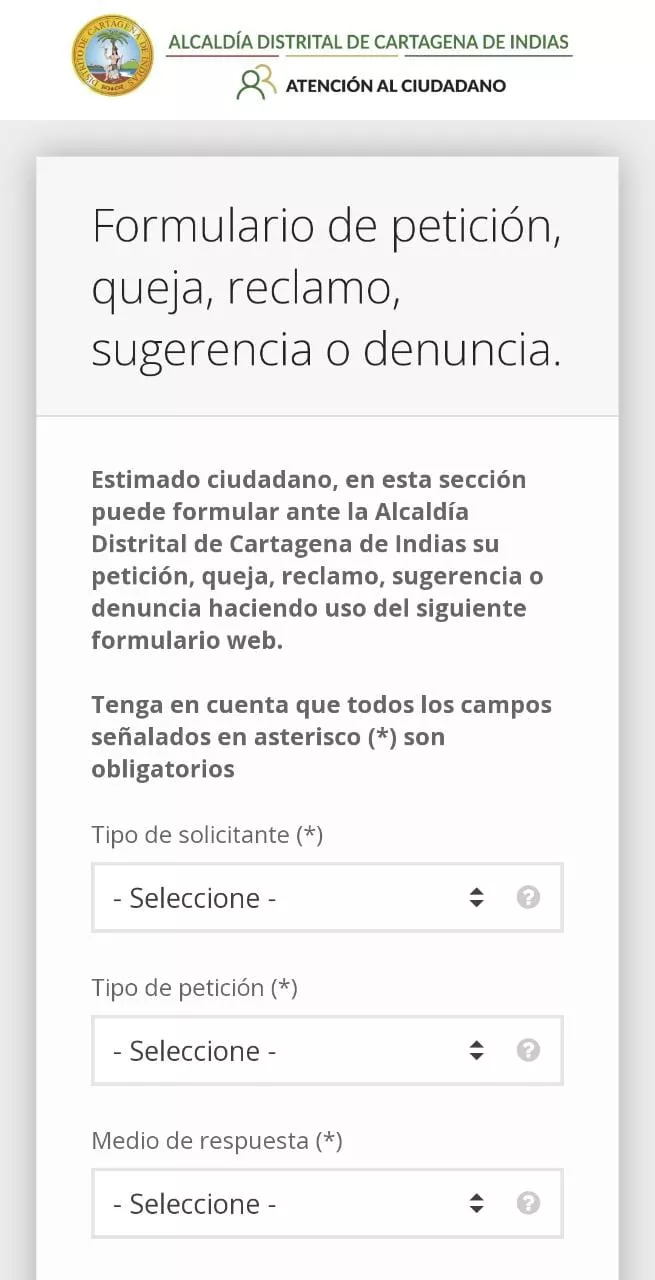Click the Tenga en cuenta mandatory-fields note
The image size is (655, 1280).
322,737
